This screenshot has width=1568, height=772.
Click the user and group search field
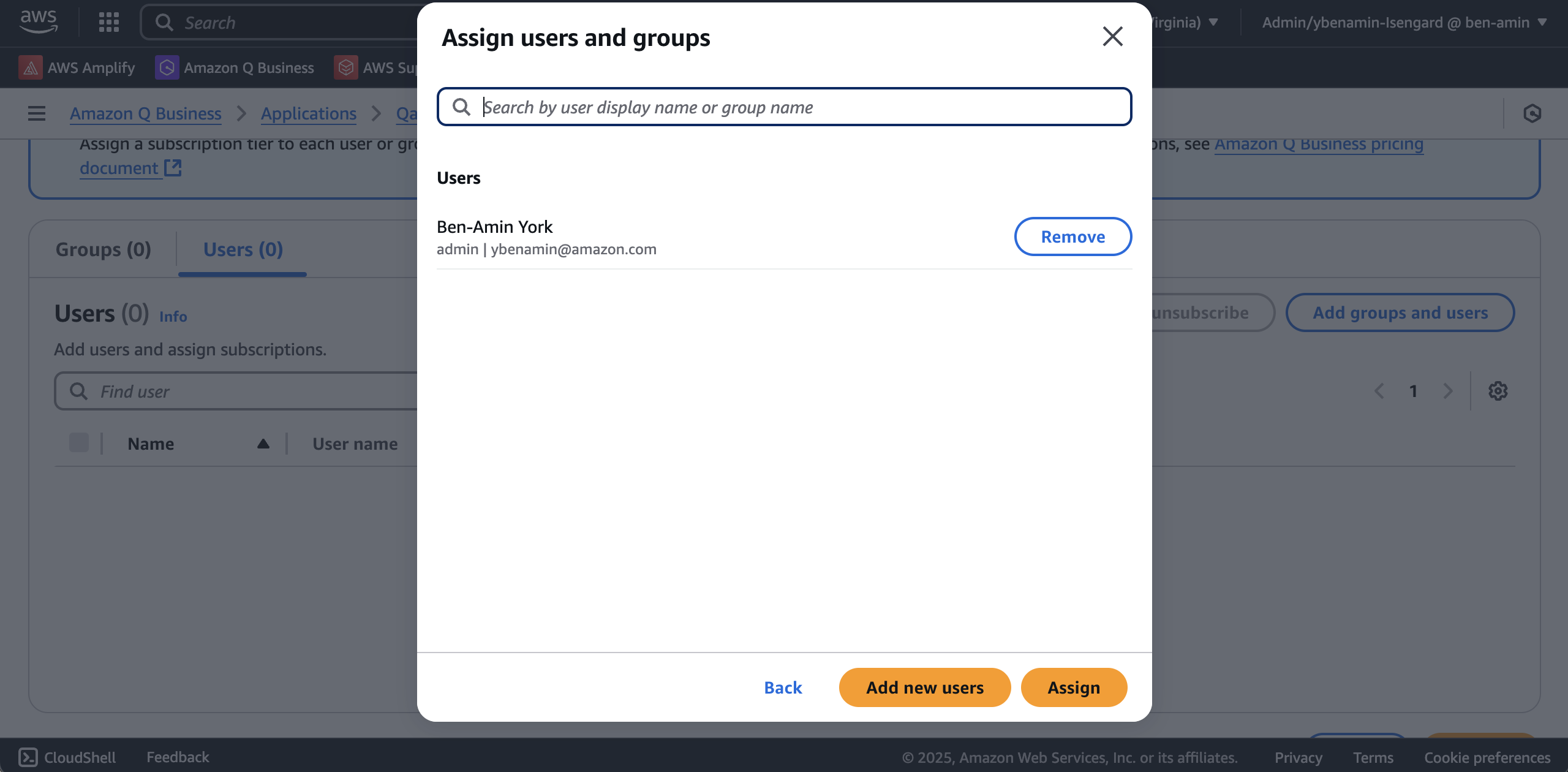click(784, 107)
